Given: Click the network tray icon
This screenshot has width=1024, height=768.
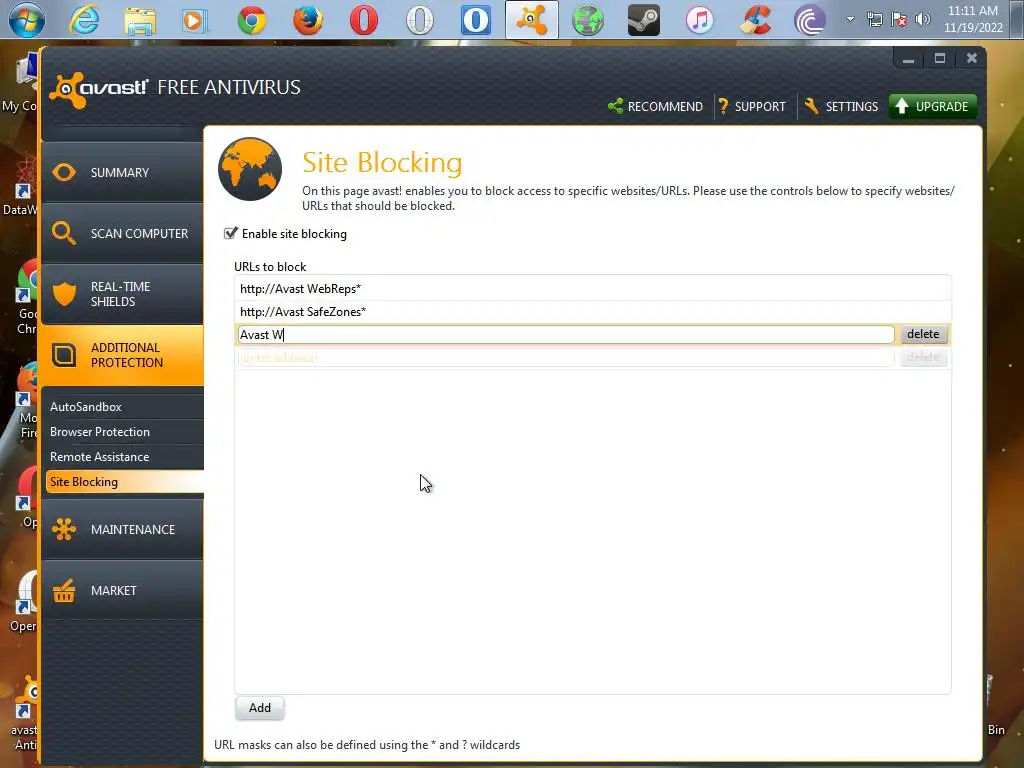Looking at the screenshot, I should (874, 19).
